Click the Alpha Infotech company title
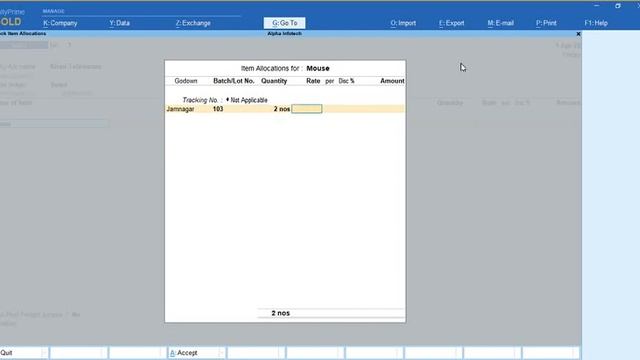The height and width of the screenshot is (360, 640). [284, 33]
